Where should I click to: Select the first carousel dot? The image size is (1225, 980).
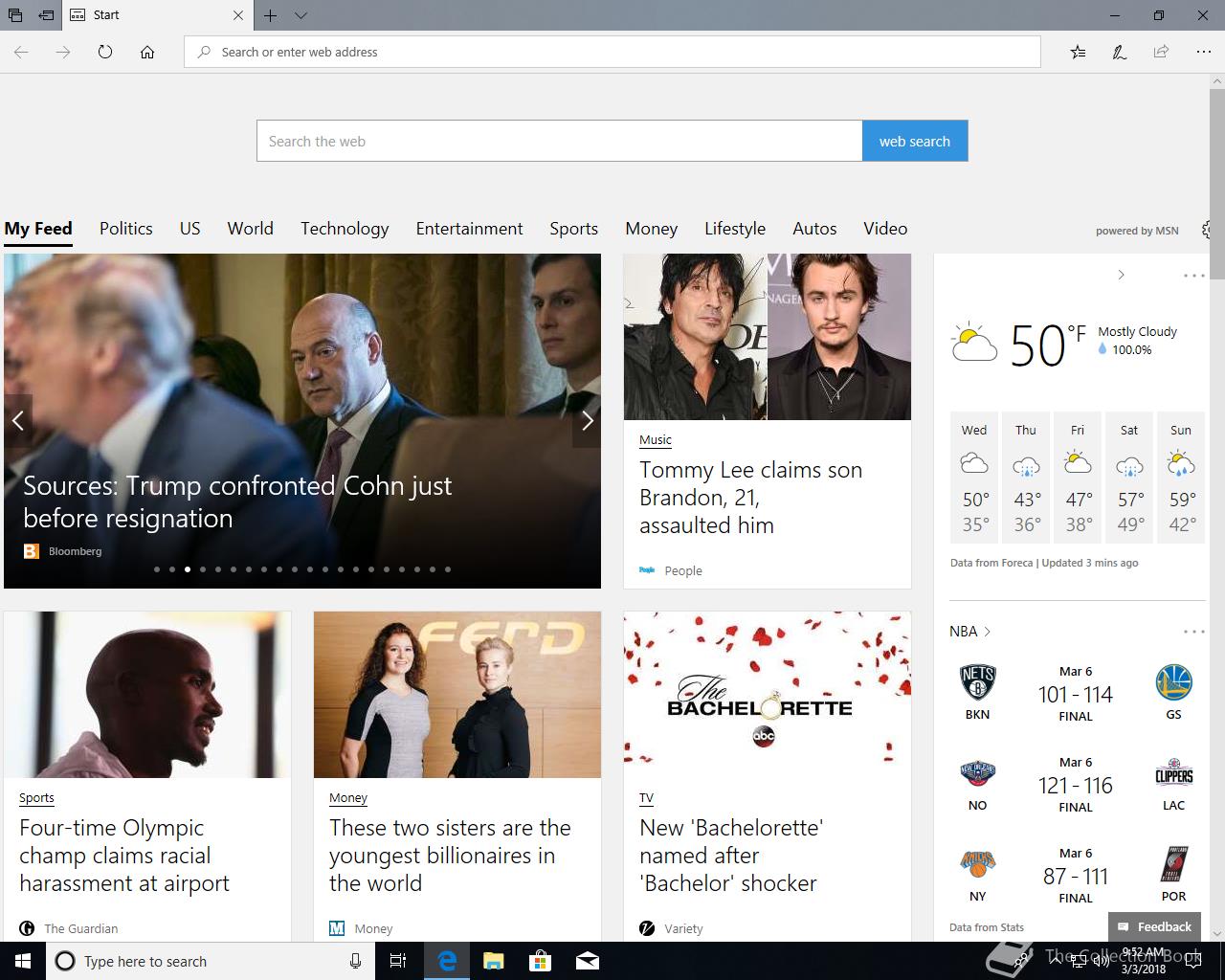pos(157,569)
